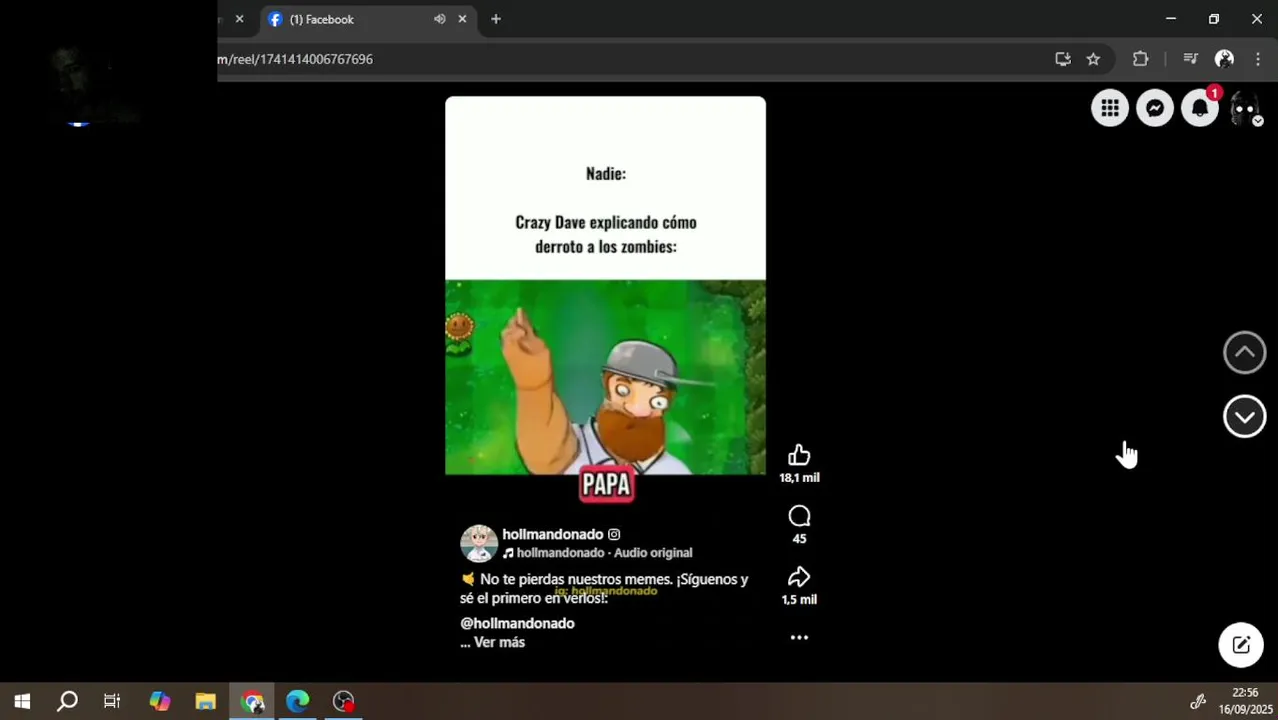This screenshot has height=720, width=1278.
Task: Close the tab left of the Facebook tab
Action: click(x=239, y=19)
